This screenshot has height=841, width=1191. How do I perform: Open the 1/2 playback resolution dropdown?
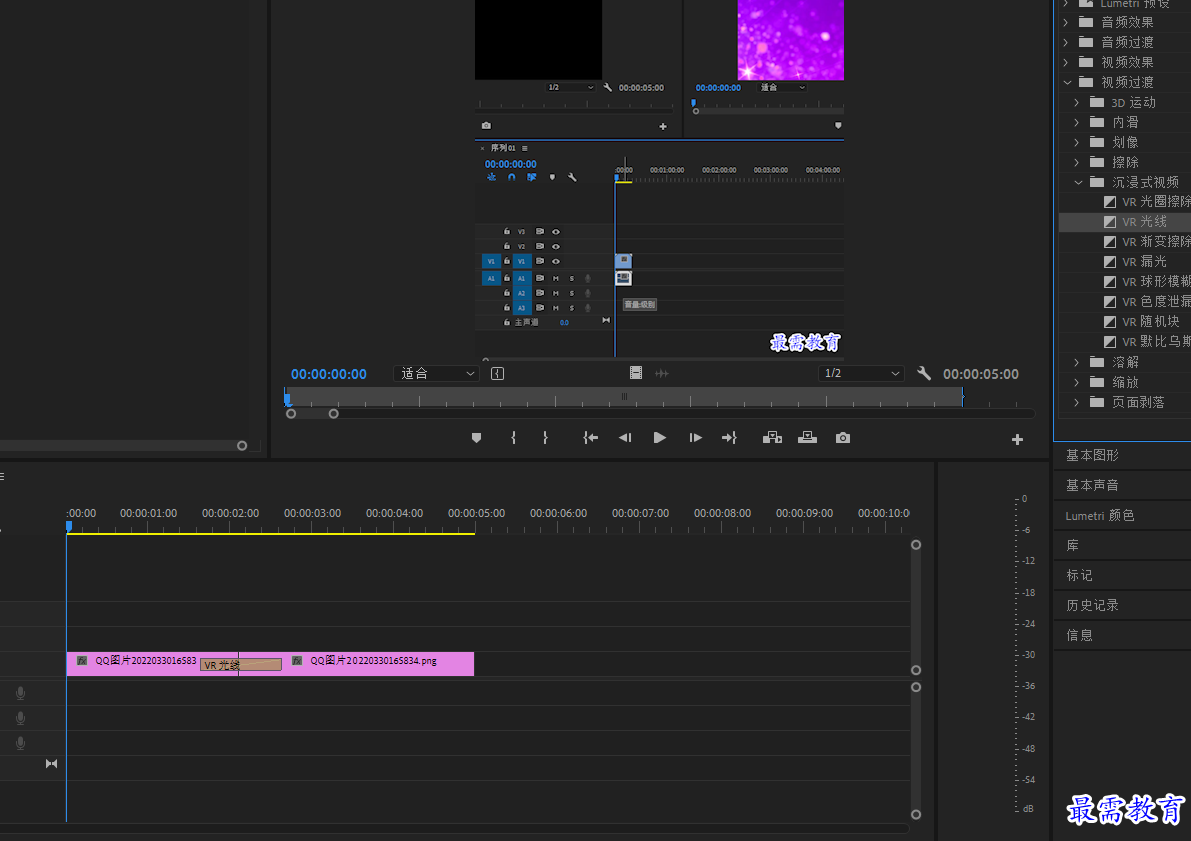point(861,373)
